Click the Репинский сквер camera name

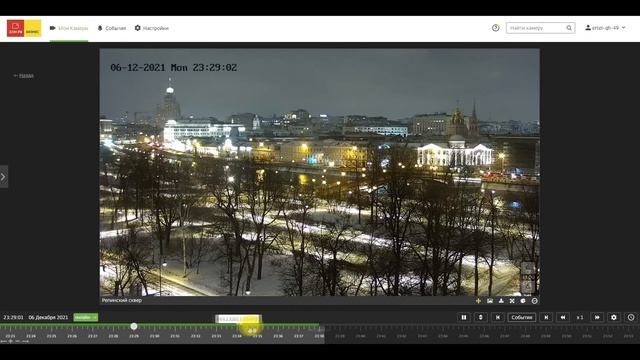(x=122, y=300)
